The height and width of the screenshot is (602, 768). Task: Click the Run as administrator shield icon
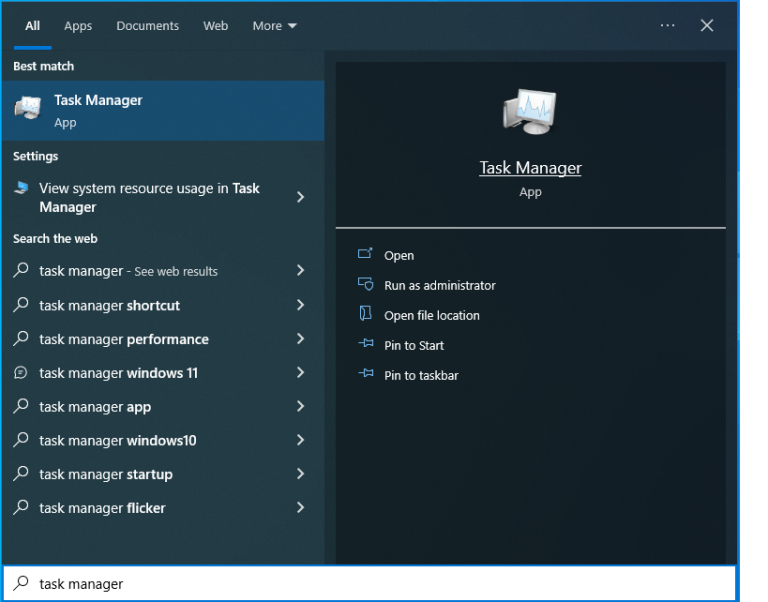pyautogui.click(x=365, y=284)
